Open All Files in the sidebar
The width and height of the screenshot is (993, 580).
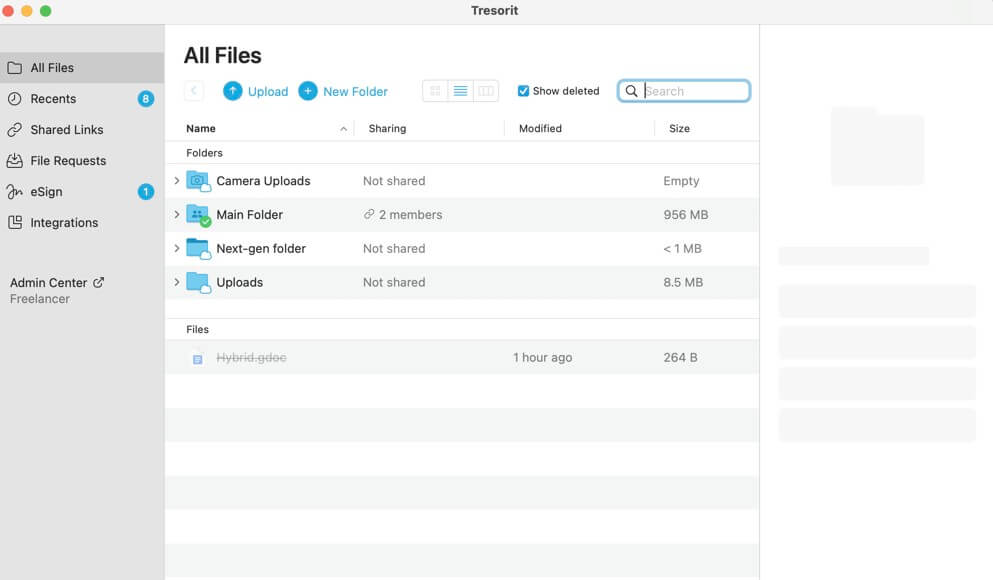82,68
